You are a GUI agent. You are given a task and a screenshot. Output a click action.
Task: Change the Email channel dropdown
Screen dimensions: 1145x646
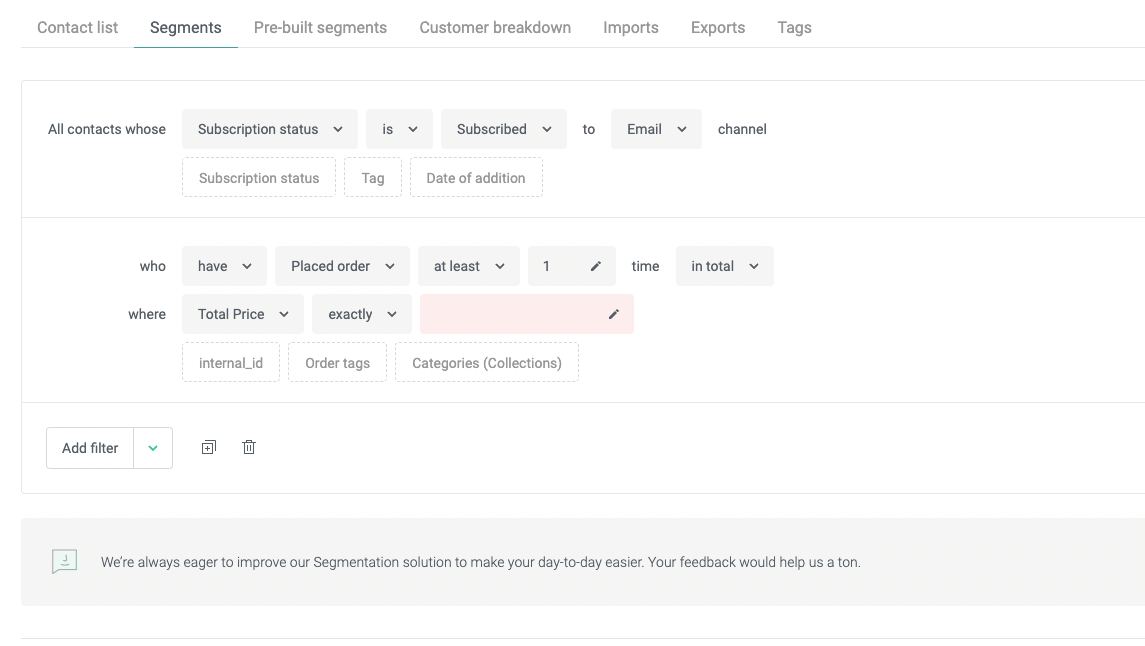pyautogui.click(x=656, y=129)
